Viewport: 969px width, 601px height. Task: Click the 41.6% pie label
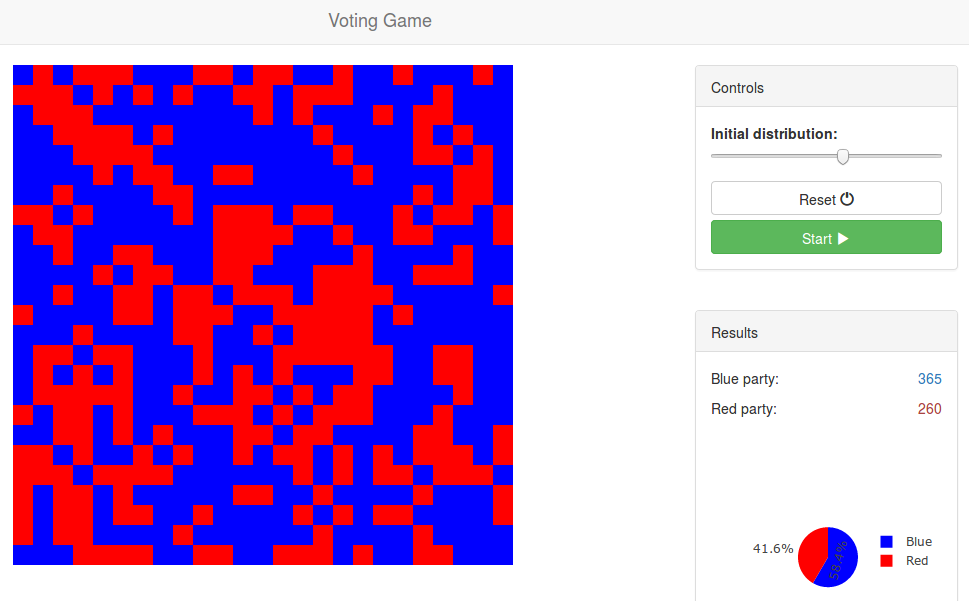coord(773,549)
